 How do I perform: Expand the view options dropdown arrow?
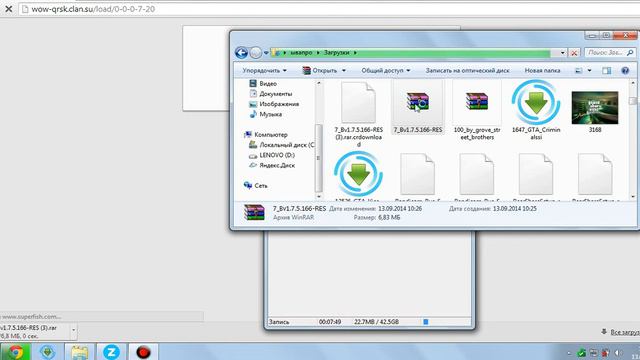coord(589,71)
